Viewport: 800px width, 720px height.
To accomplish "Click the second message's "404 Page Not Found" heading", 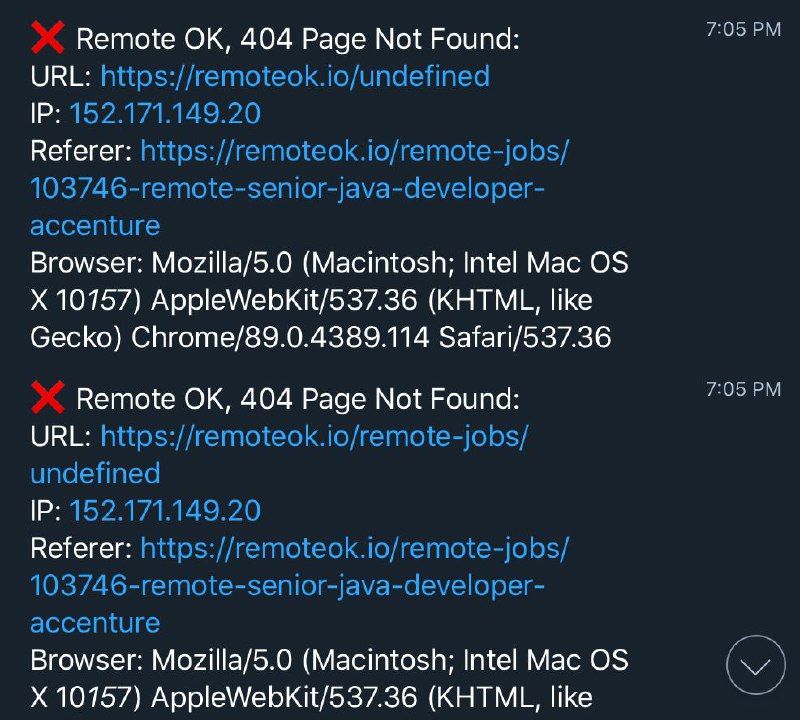I will [x=299, y=400].
